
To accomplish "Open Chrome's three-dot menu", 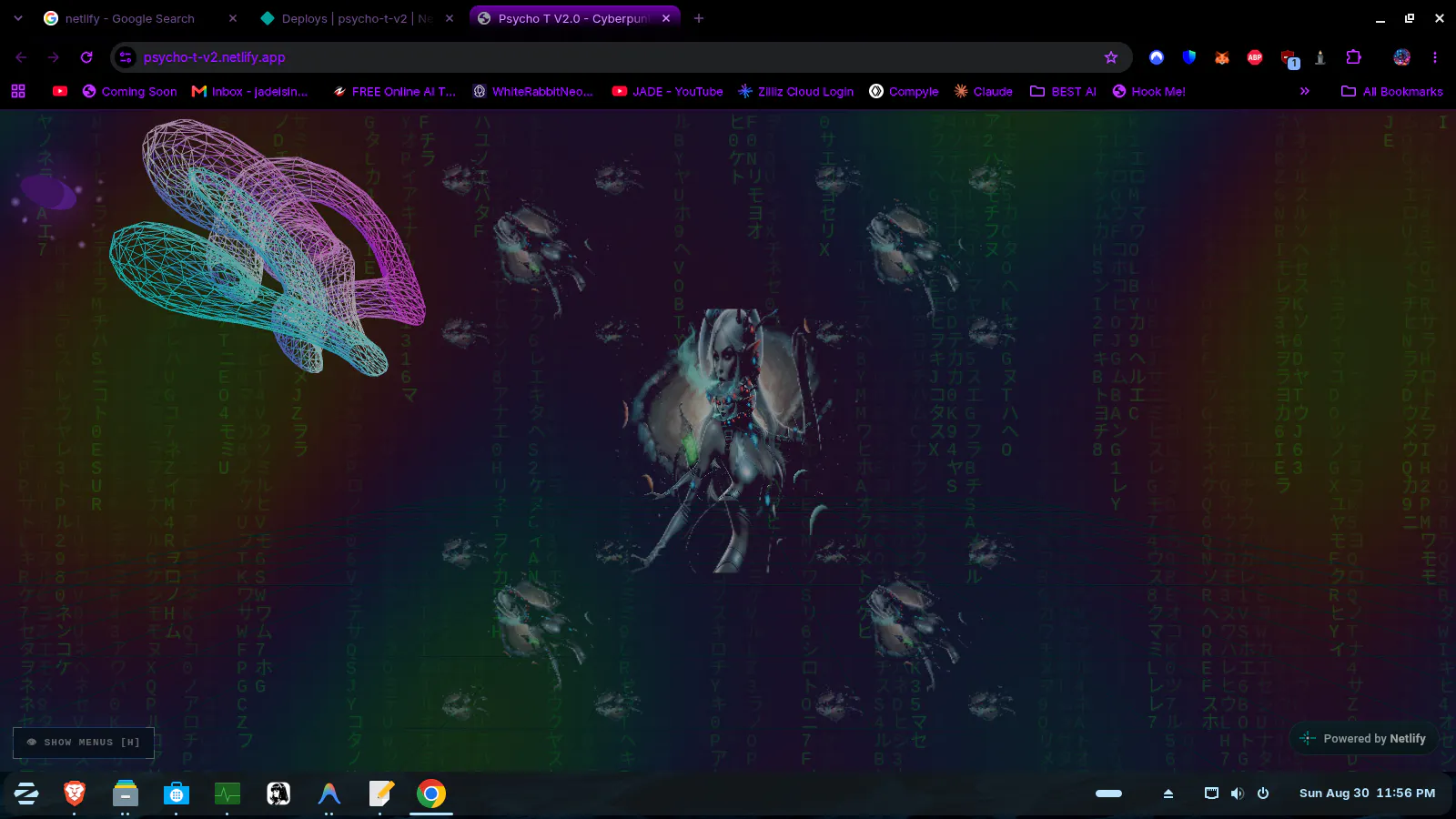I will click(x=1435, y=57).
